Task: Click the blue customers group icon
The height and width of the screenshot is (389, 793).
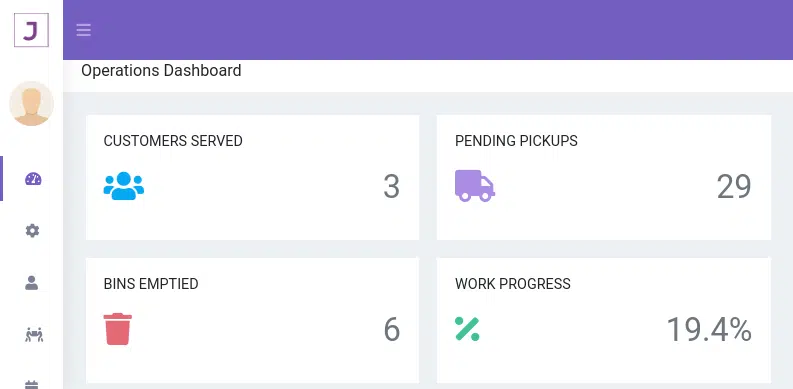Action: pos(123,186)
